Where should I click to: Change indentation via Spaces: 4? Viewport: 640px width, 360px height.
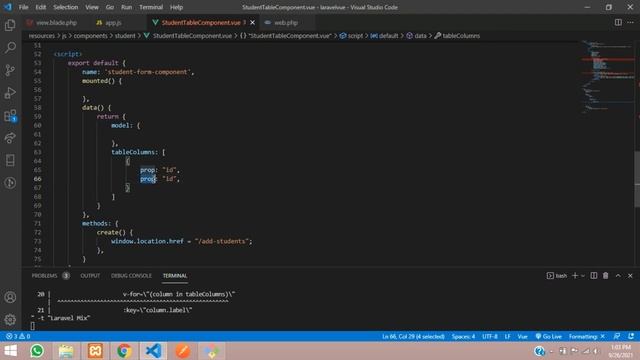(463, 336)
